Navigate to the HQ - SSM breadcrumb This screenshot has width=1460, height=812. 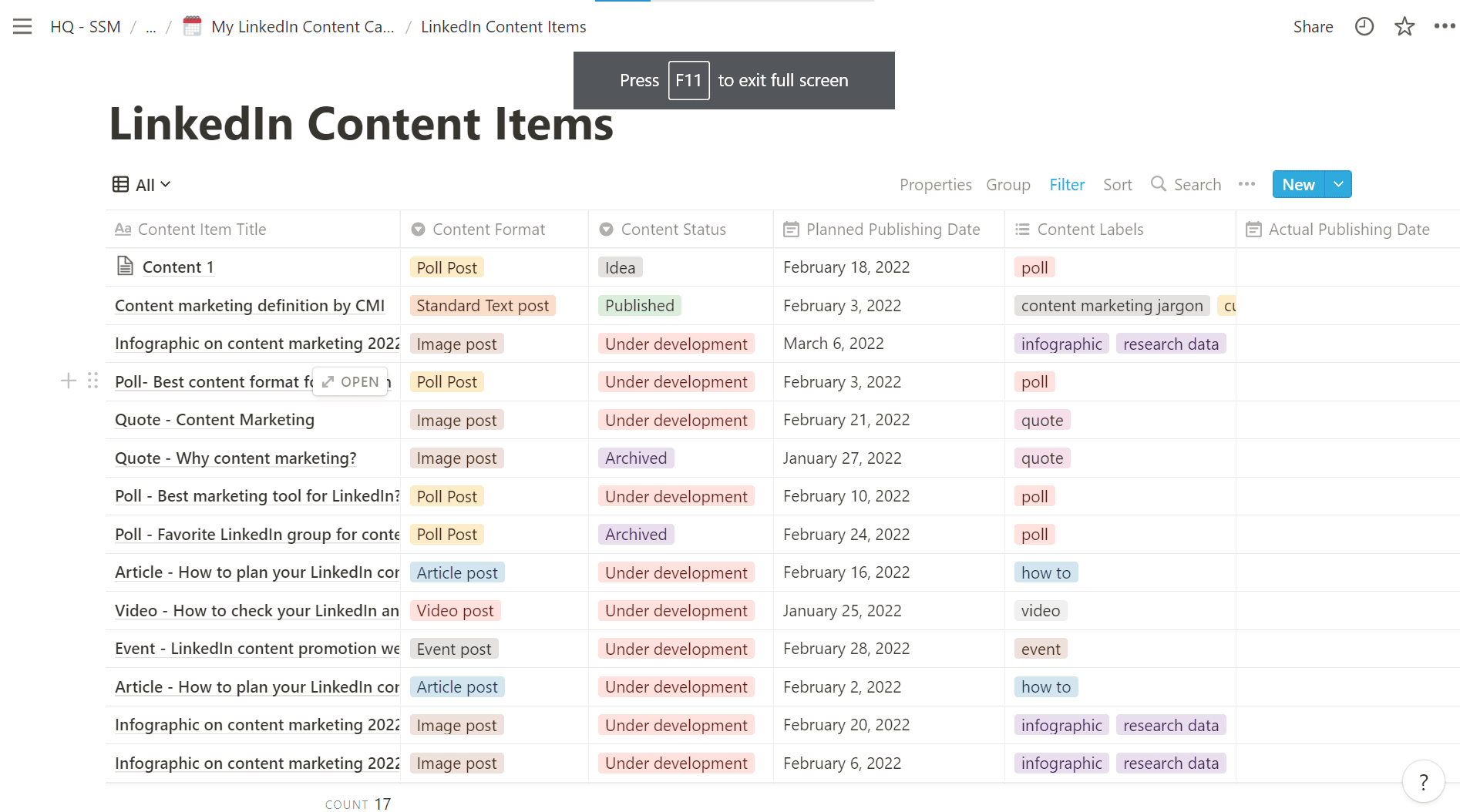[85, 25]
